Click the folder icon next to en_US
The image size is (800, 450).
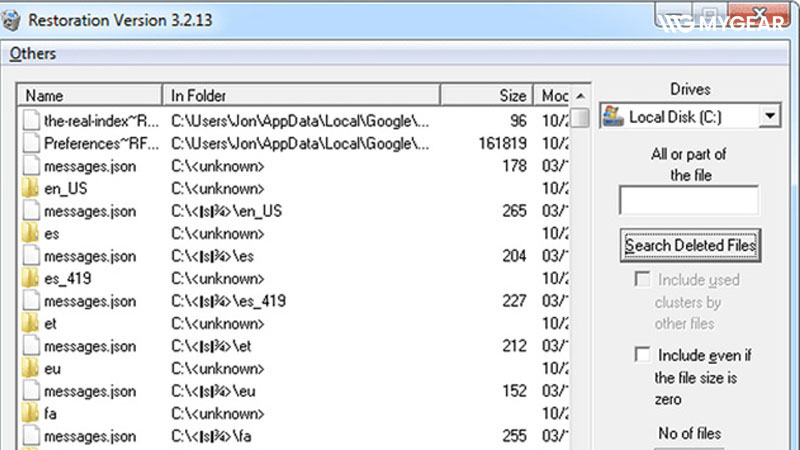pos(31,189)
